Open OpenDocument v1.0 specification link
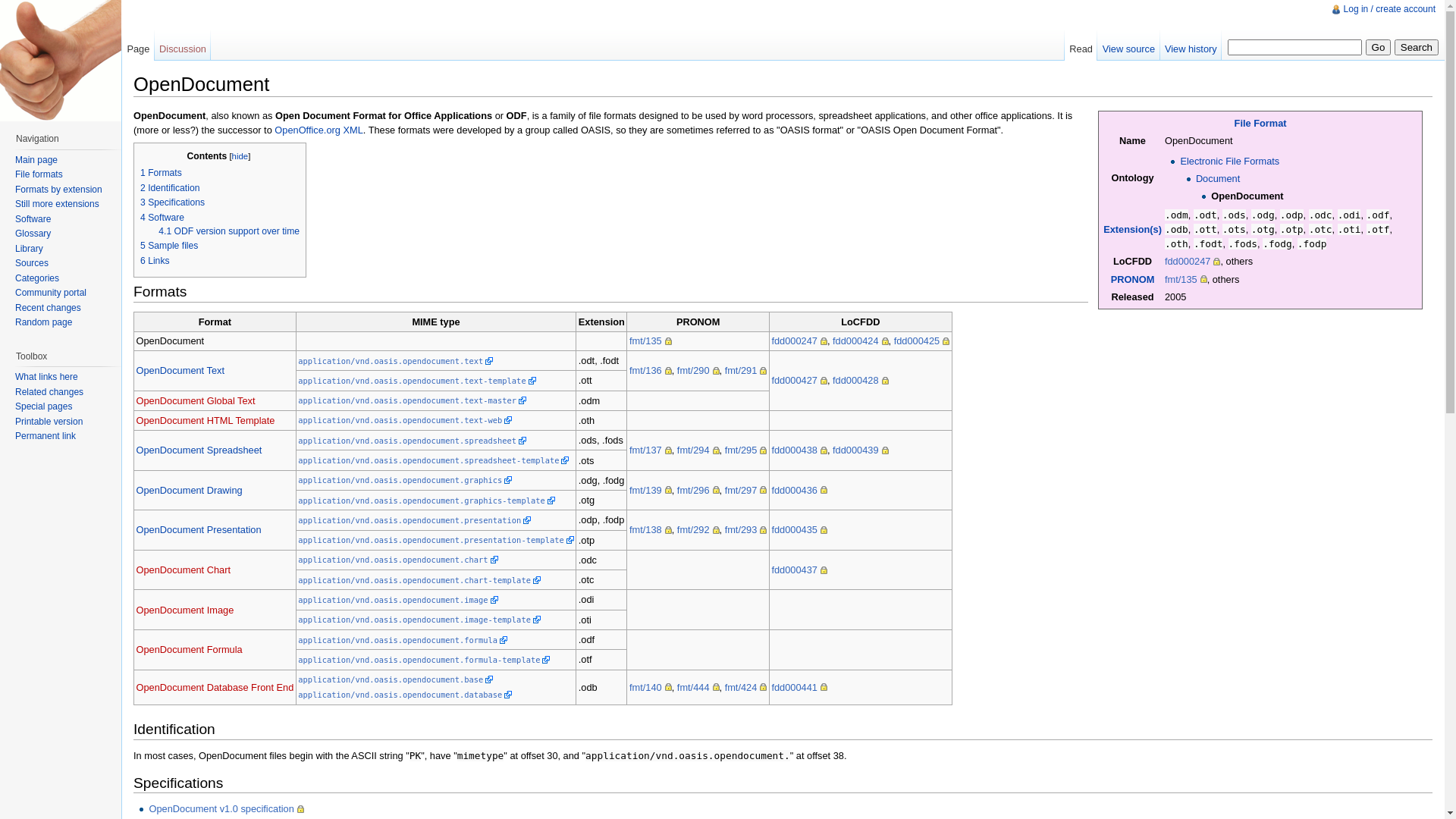Viewport: 1456px width, 819px height. [x=221, y=809]
